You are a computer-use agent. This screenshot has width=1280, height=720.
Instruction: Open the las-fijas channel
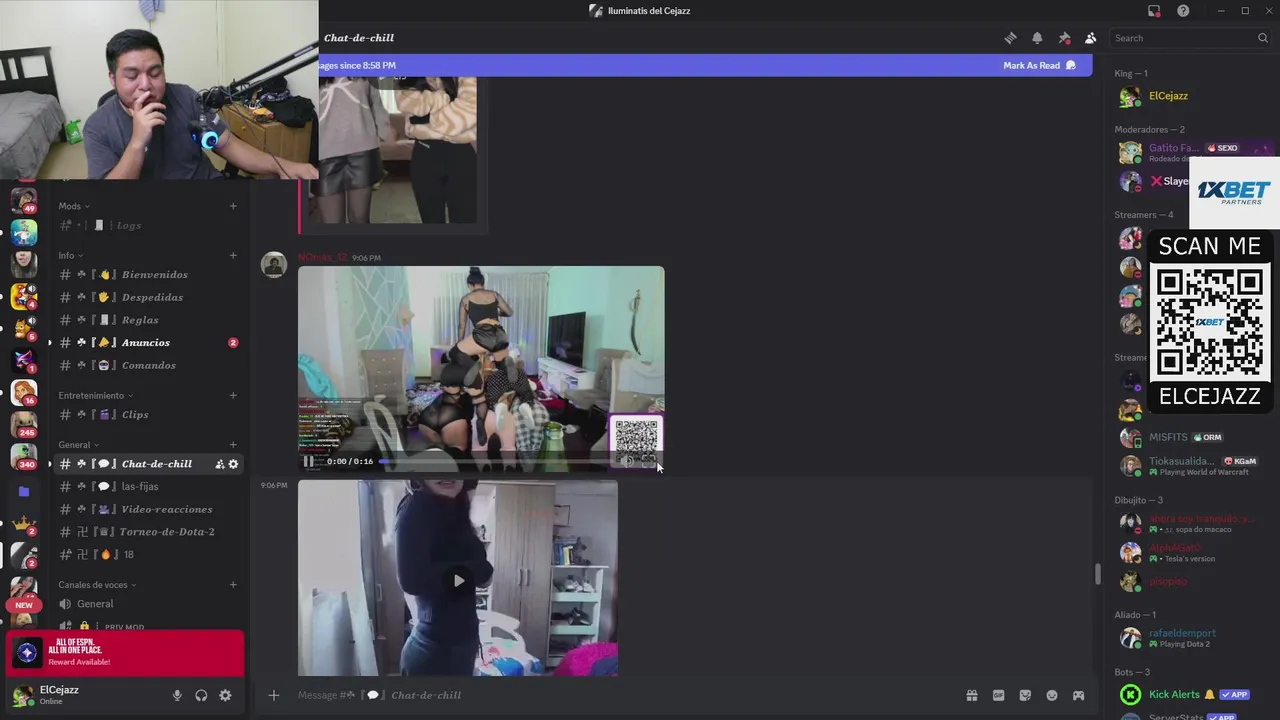[x=148, y=486]
